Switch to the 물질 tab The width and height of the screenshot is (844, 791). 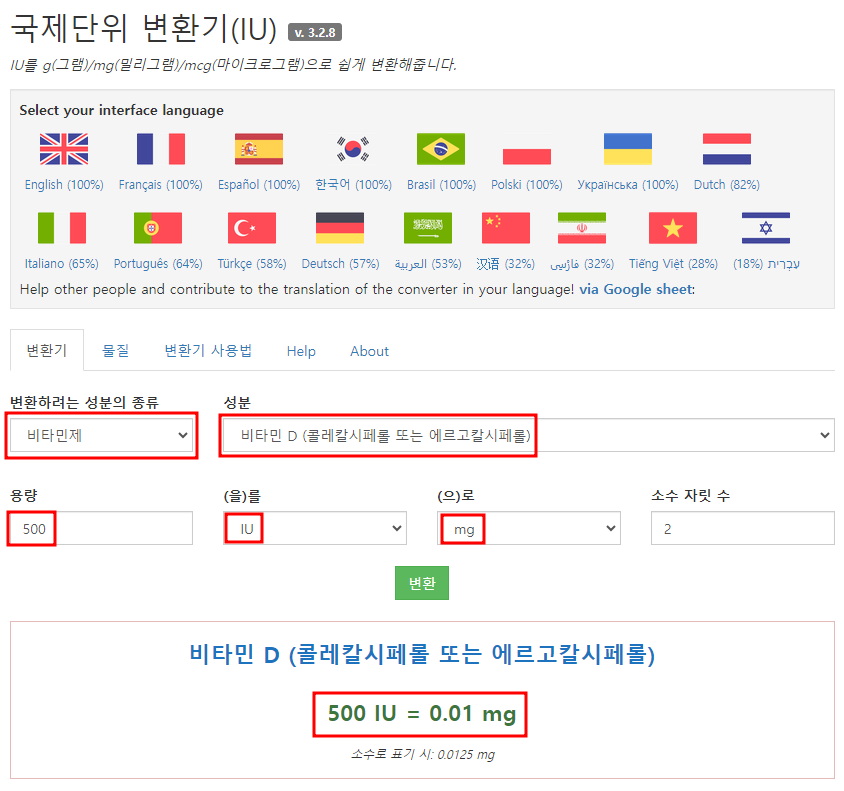tap(114, 351)
